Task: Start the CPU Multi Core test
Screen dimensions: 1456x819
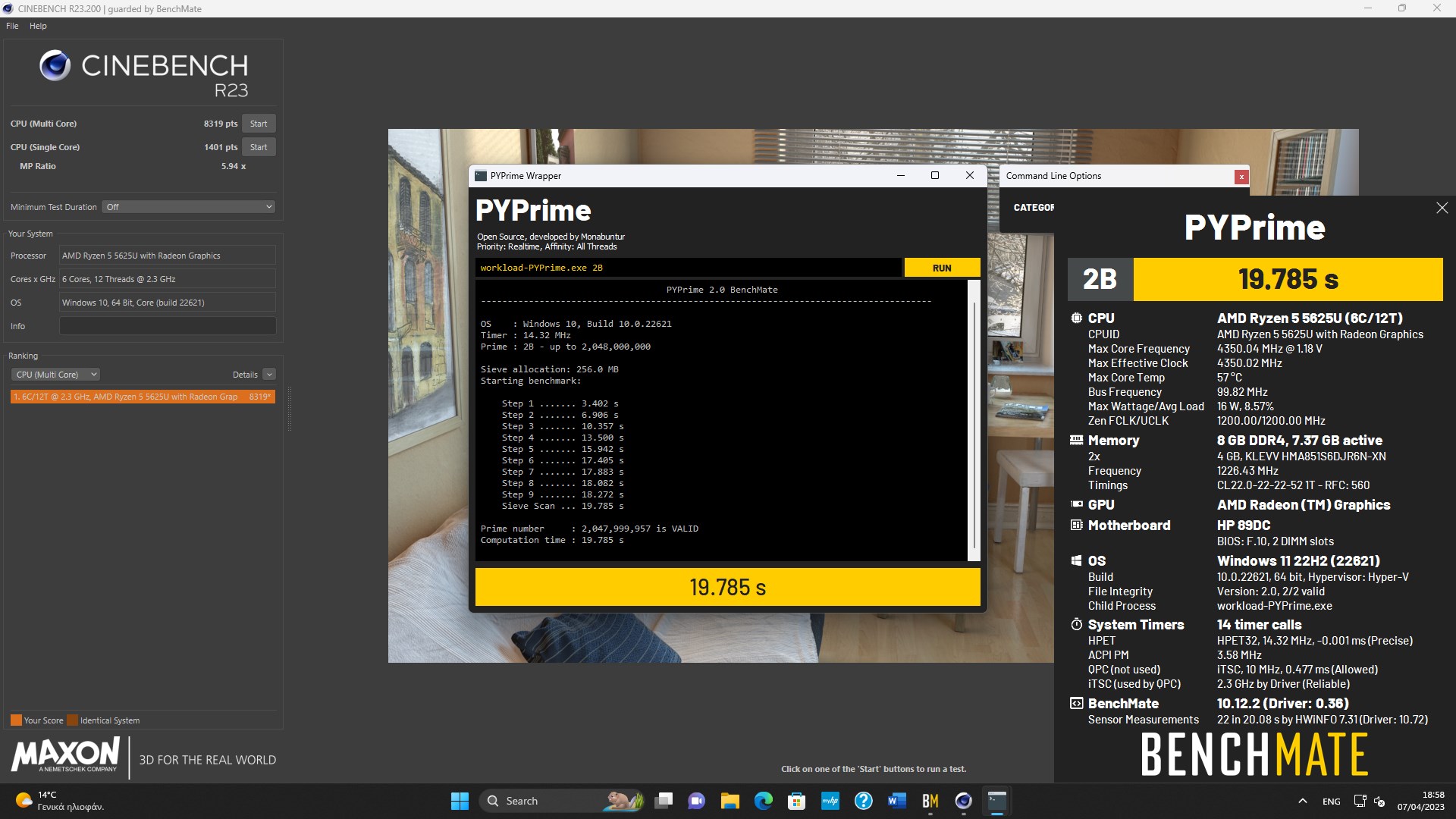Action: pyautogui.click(x=259, y=124)
